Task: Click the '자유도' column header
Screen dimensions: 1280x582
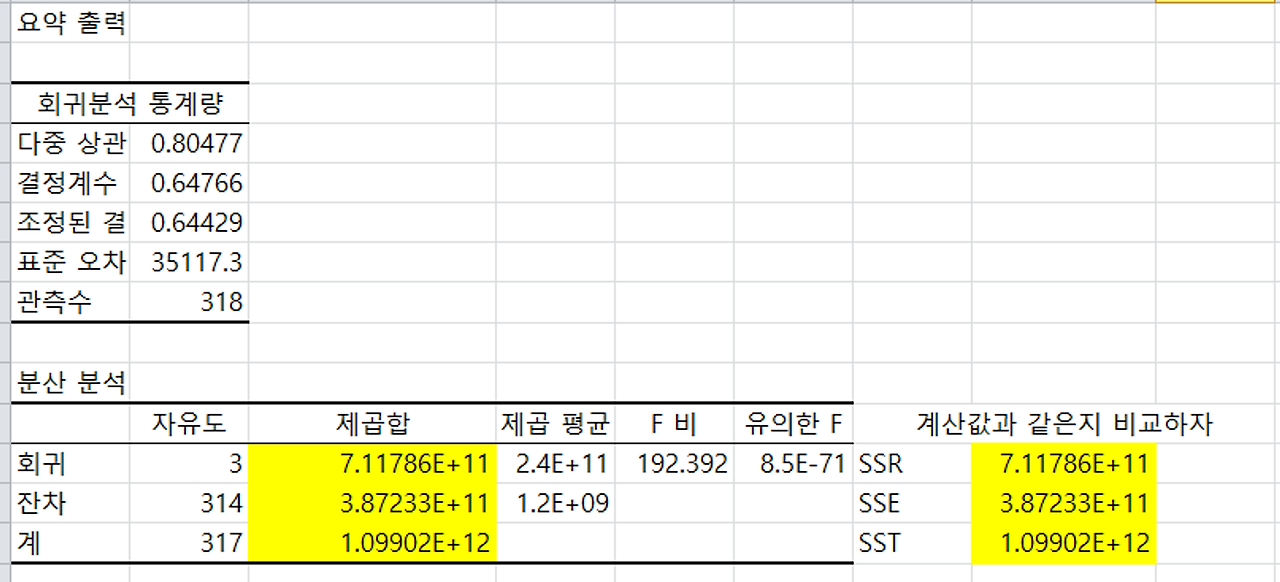Action: 189,424
